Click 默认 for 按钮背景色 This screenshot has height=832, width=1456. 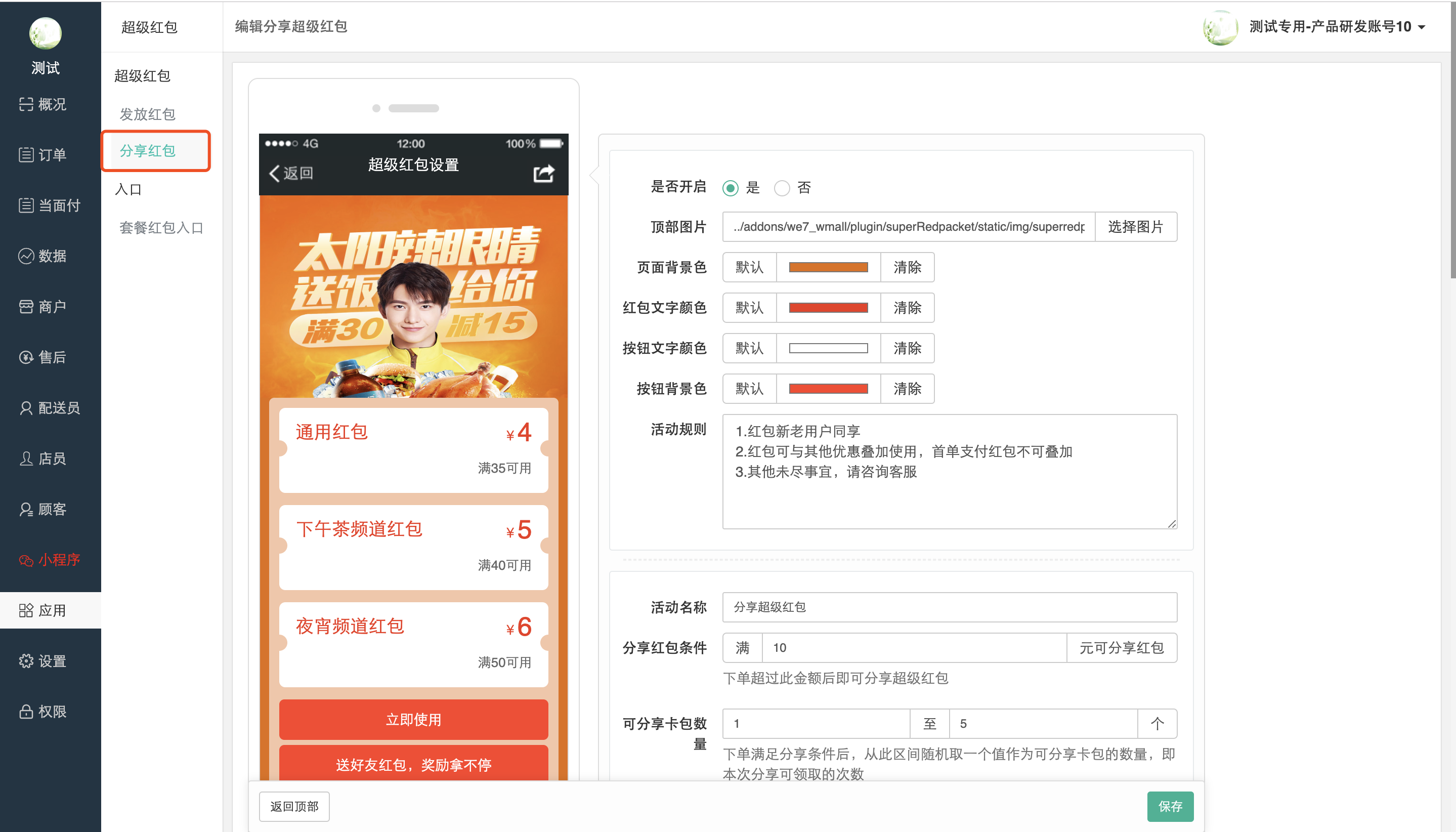point(749,389)
